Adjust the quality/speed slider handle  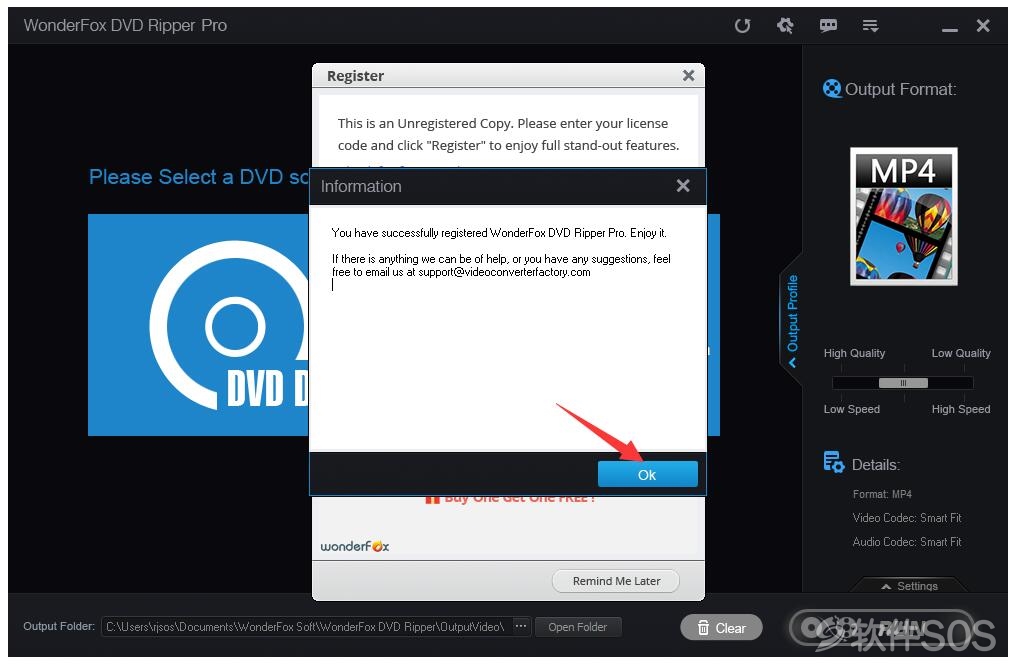click(x=903, y=383)
